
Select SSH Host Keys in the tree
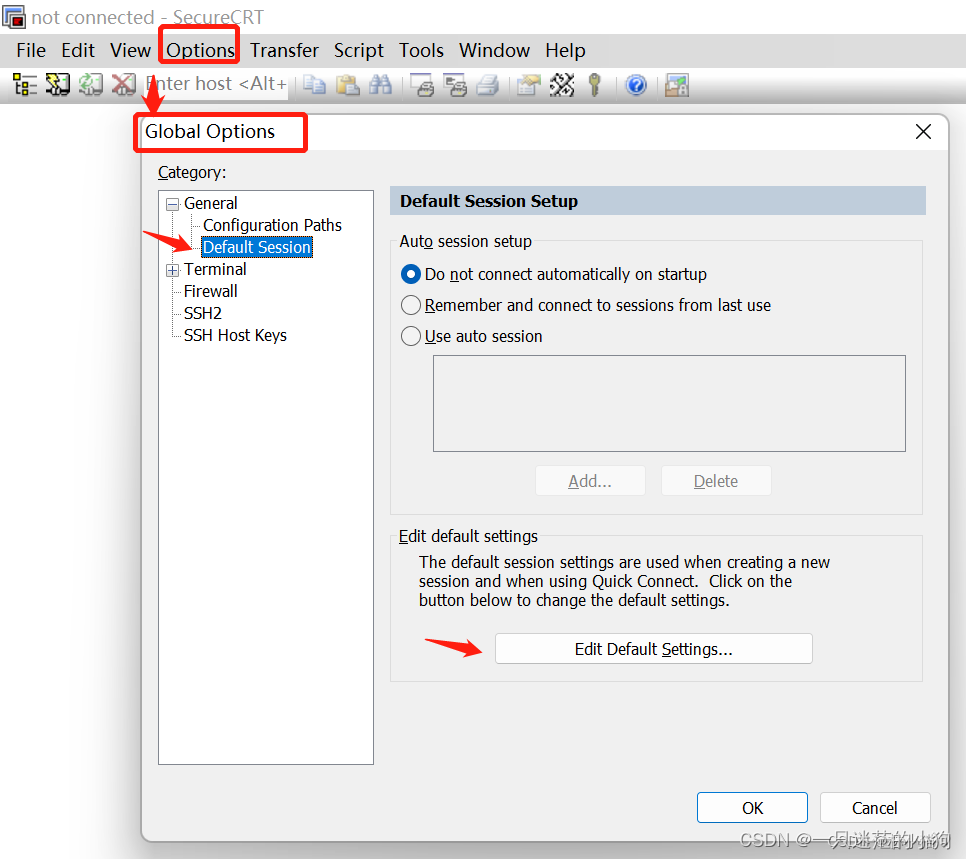coord(235,335)
